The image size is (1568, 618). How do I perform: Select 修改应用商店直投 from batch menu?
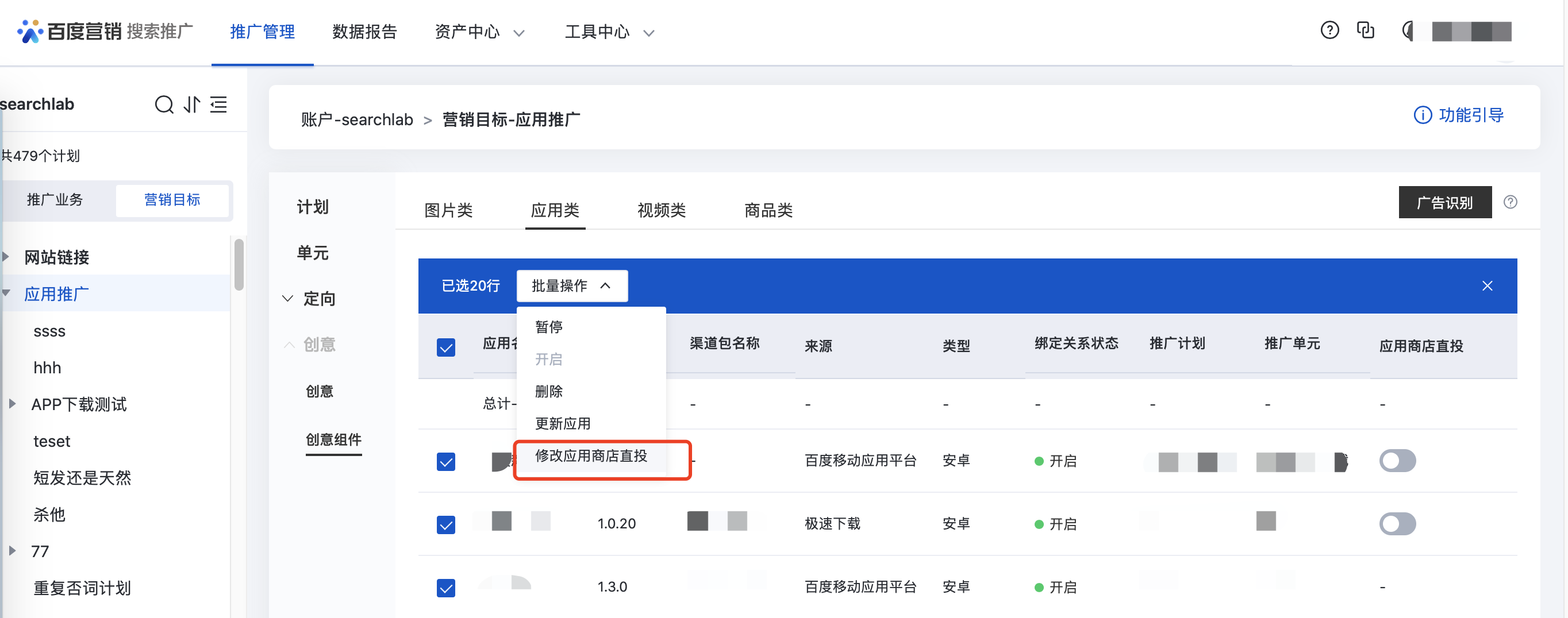[590, 456]
